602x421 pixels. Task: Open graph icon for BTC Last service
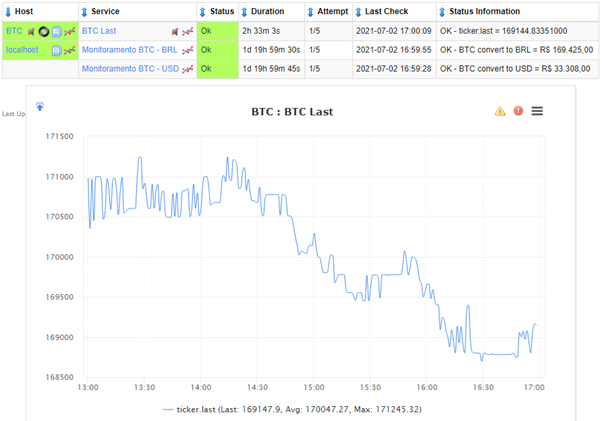tap(187, 31)
